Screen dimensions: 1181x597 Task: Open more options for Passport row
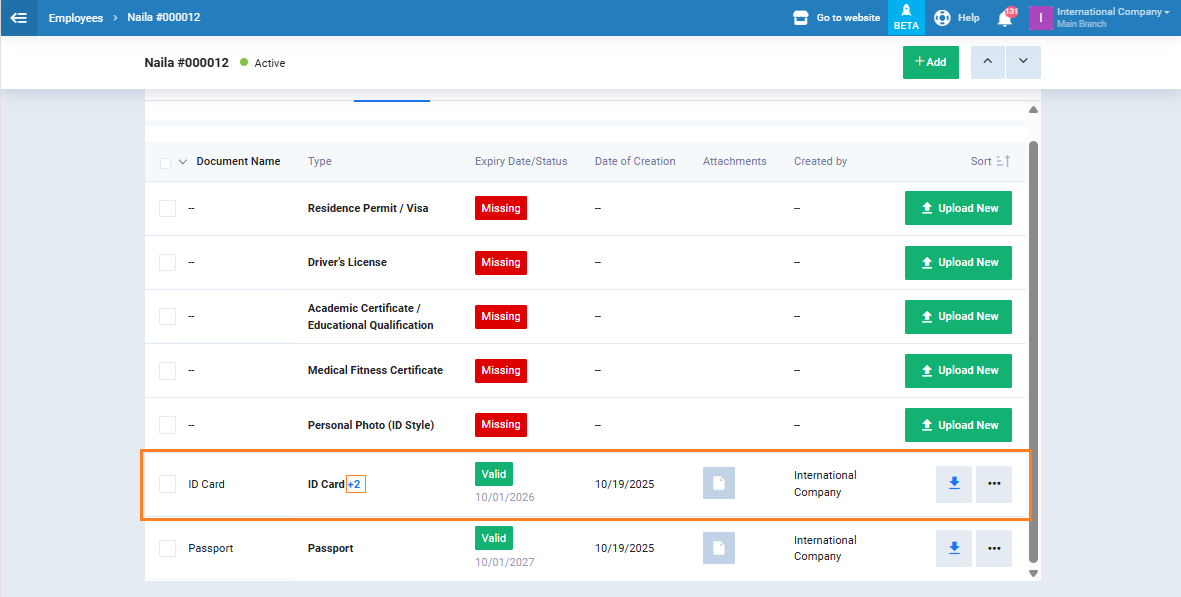993,548
